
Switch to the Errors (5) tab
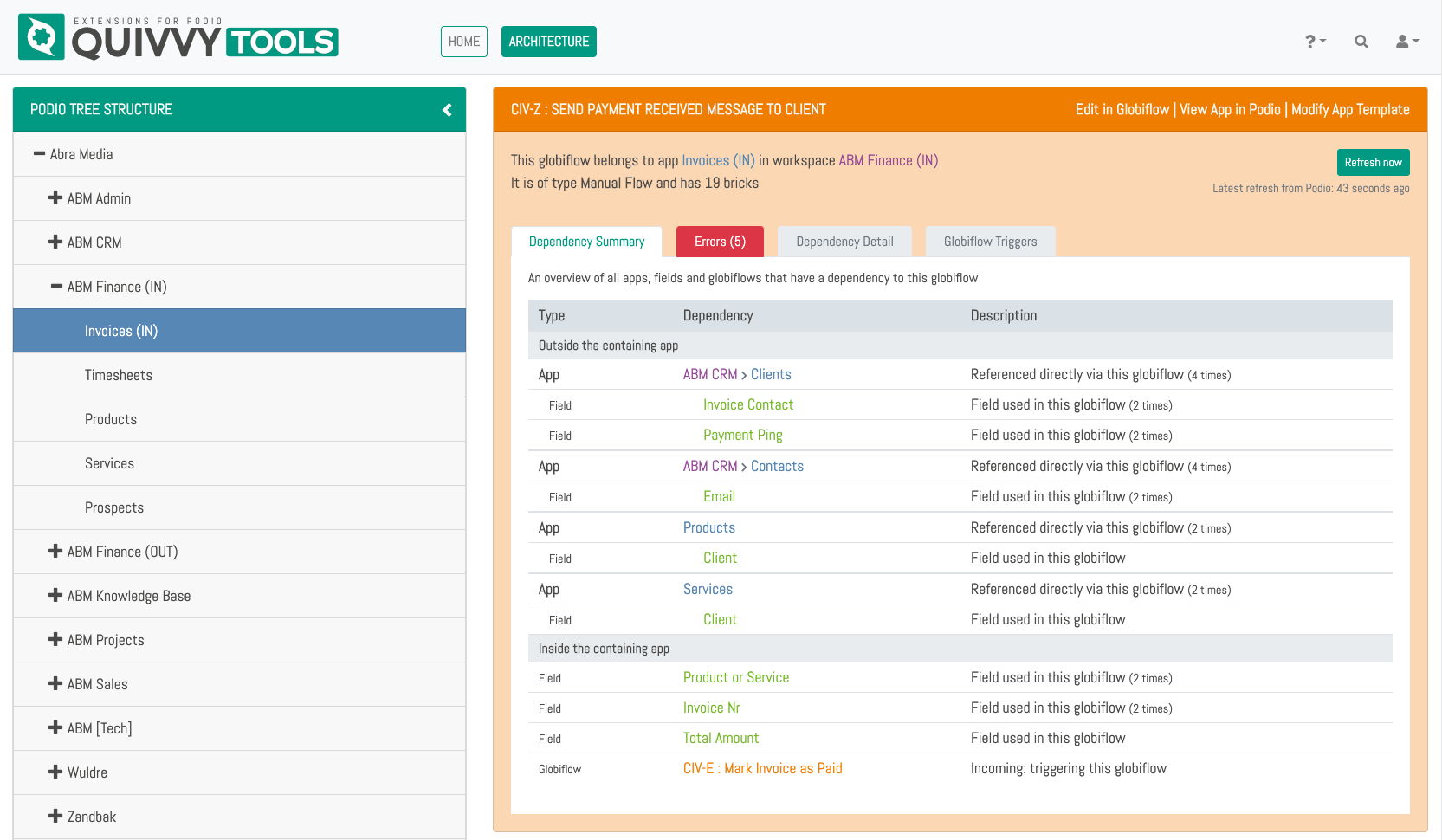point(719,242)
